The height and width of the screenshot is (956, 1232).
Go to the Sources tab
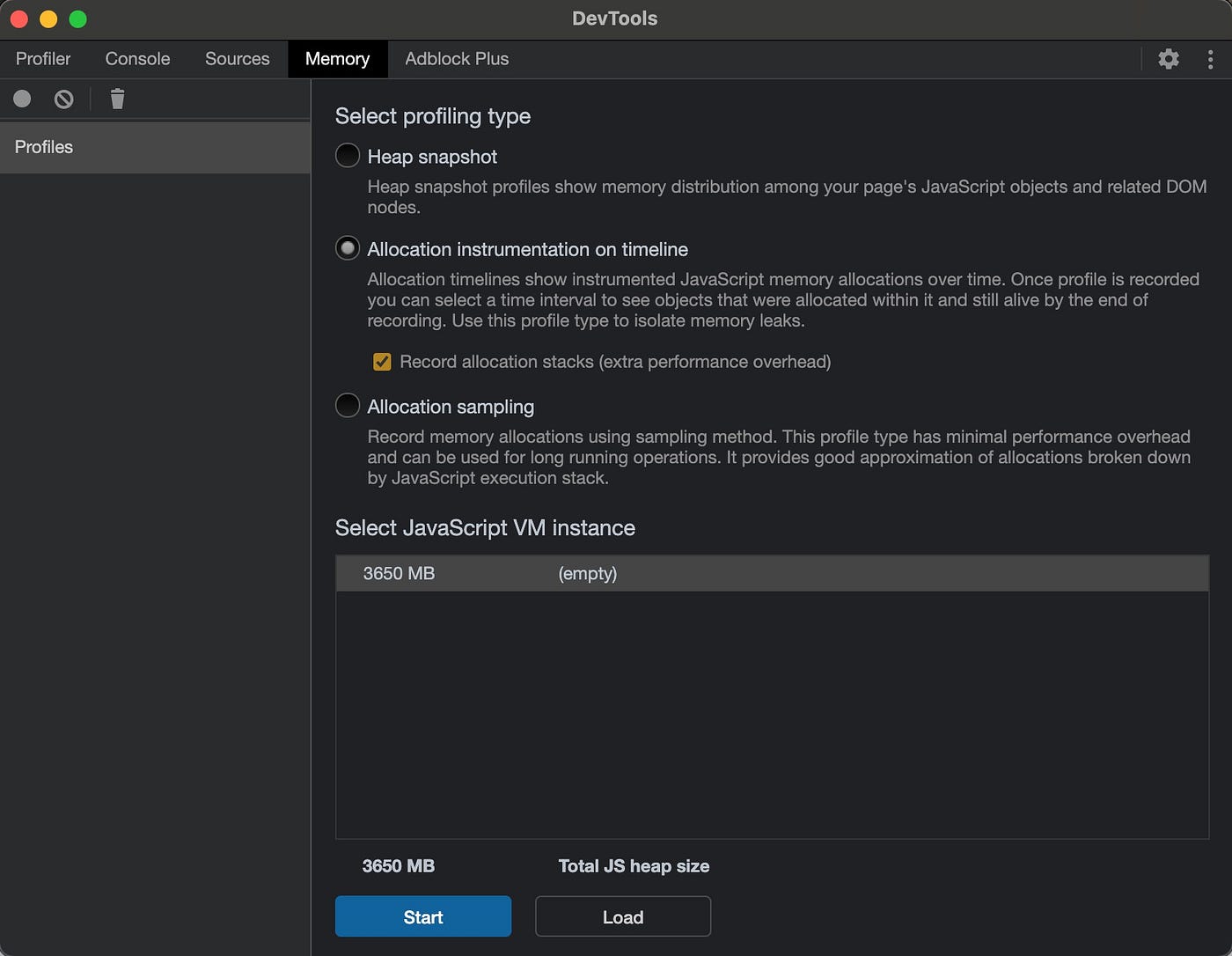click(x=237, y=59)
